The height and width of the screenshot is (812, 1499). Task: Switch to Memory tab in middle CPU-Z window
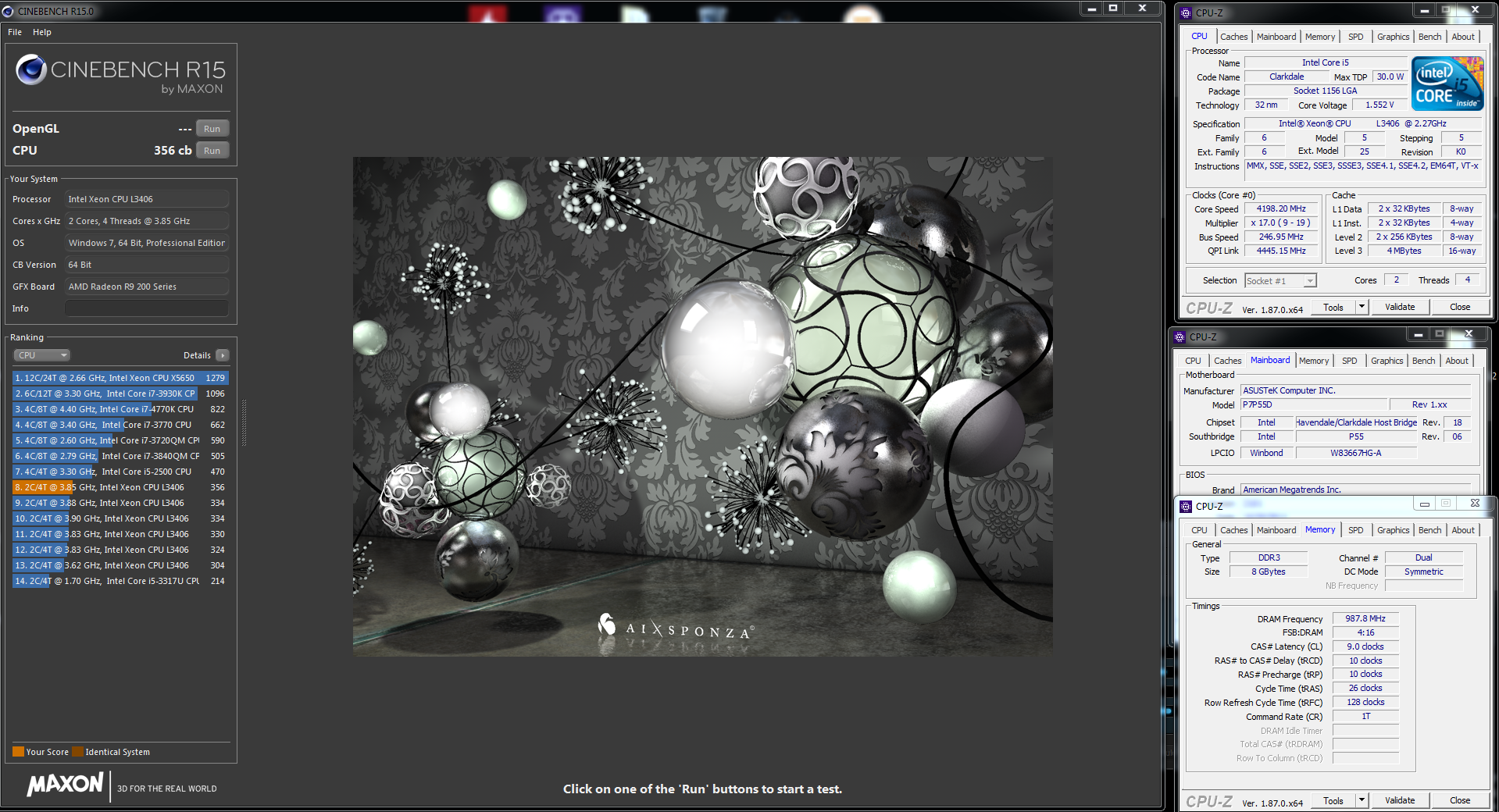point(1314,361)
